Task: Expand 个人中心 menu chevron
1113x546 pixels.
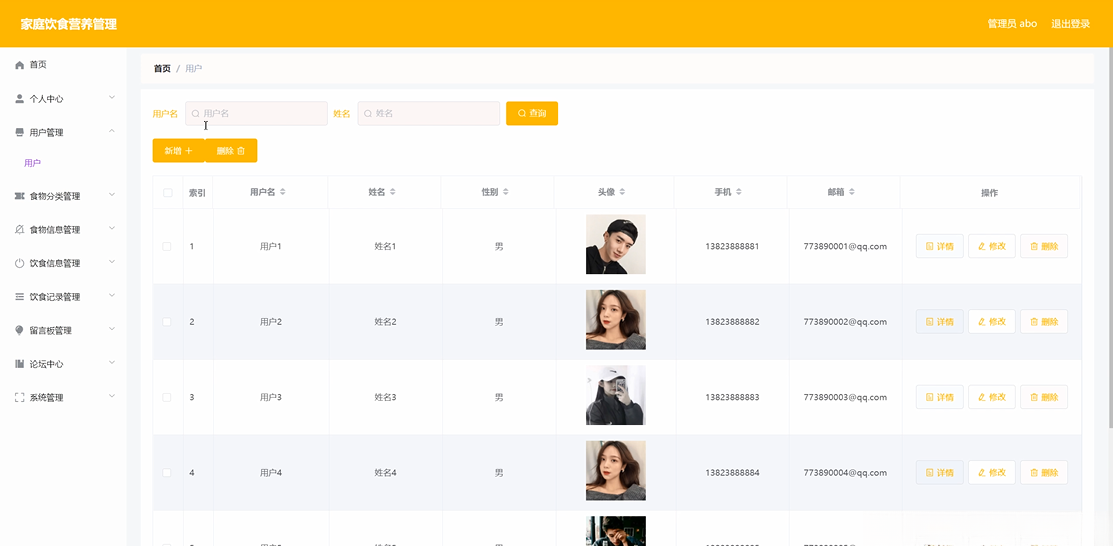Action: [112, 97]
